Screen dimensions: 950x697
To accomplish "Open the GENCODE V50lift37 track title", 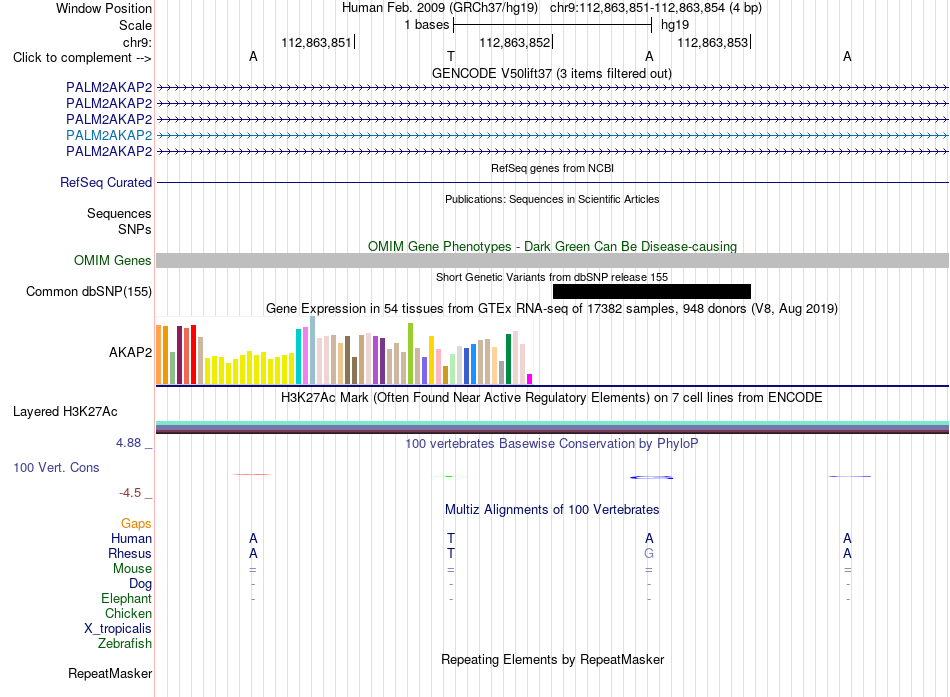I will point(552,73).
